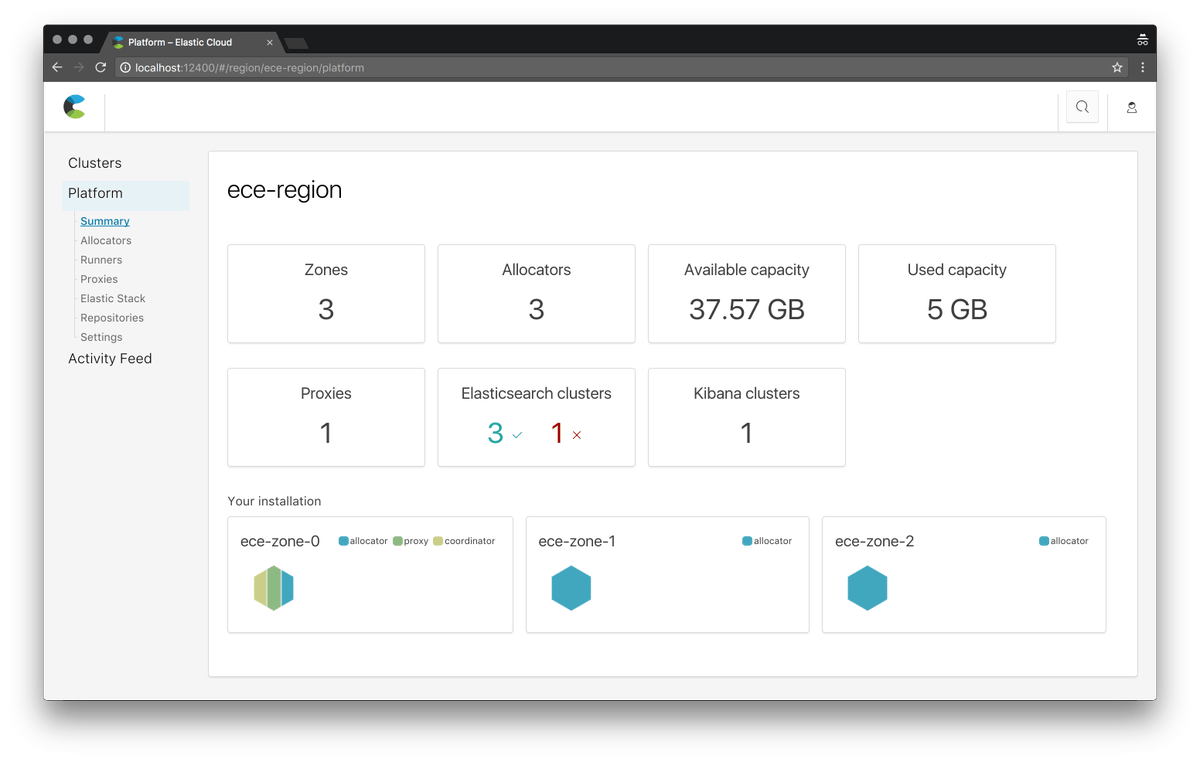Click the allocator badge on ece-zone-1
Image resolution: width=1200 pixels, height=762 pixels.
click(x=766, y=540)
